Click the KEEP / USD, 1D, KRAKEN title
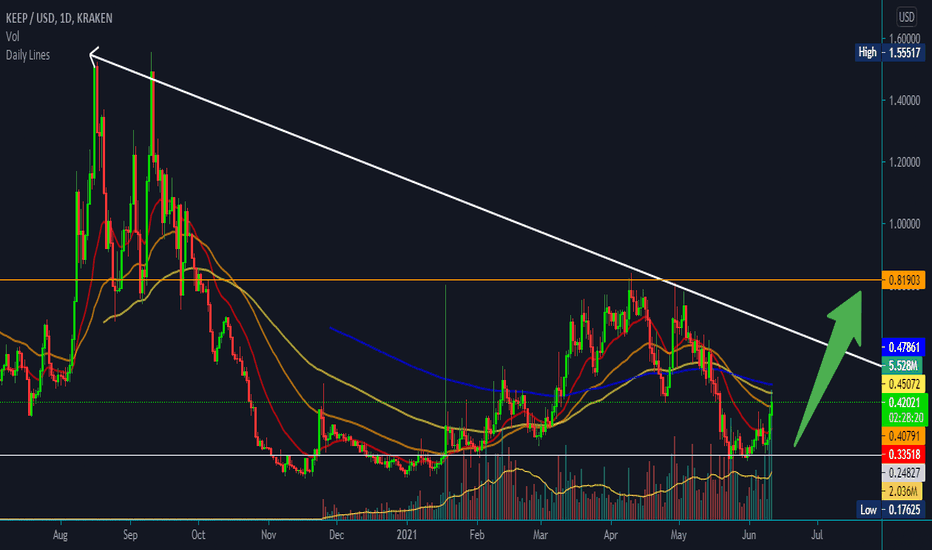The image size is (932, 550). pyautogui.click(x=59, y=18)
